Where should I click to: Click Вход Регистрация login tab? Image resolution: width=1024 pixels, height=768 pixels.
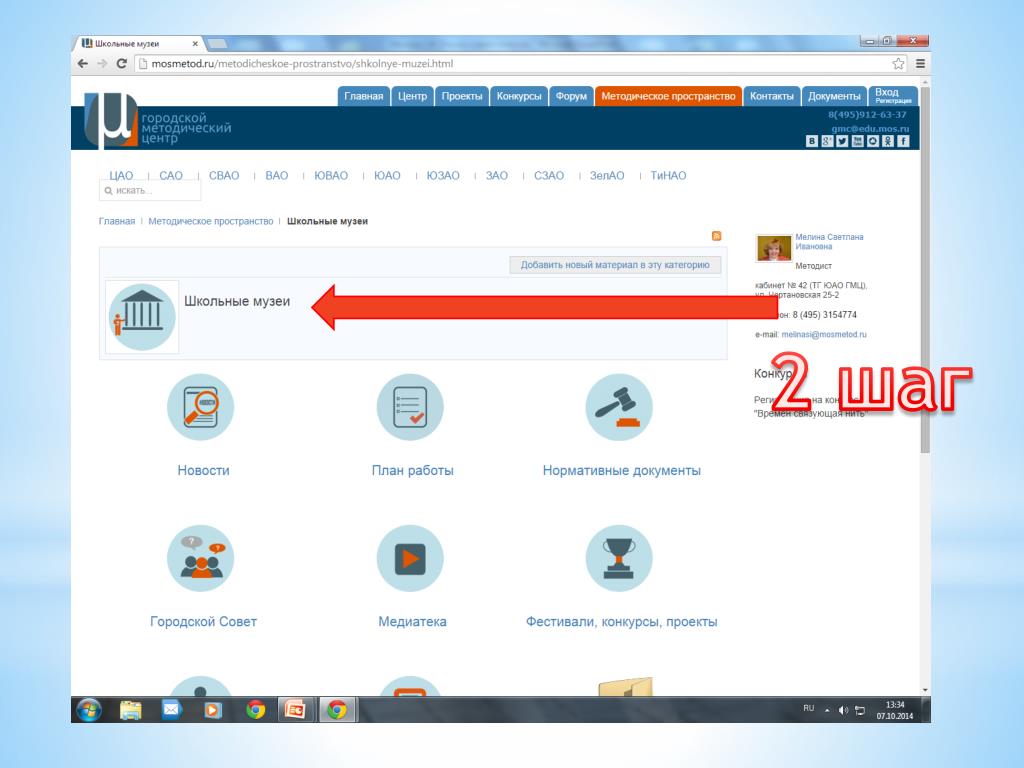coord(893,95)
